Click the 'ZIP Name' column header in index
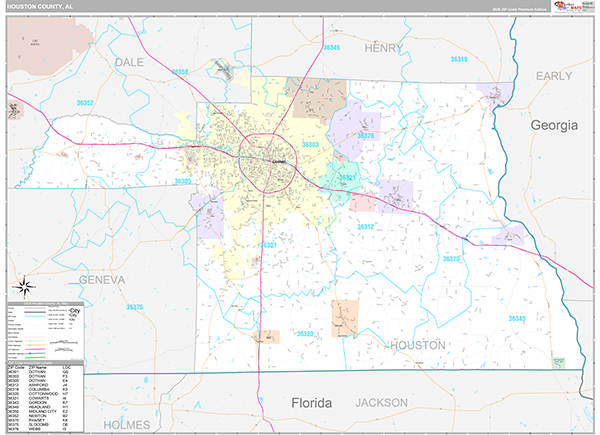The image size is (600, 435). [x=38, y=367]
